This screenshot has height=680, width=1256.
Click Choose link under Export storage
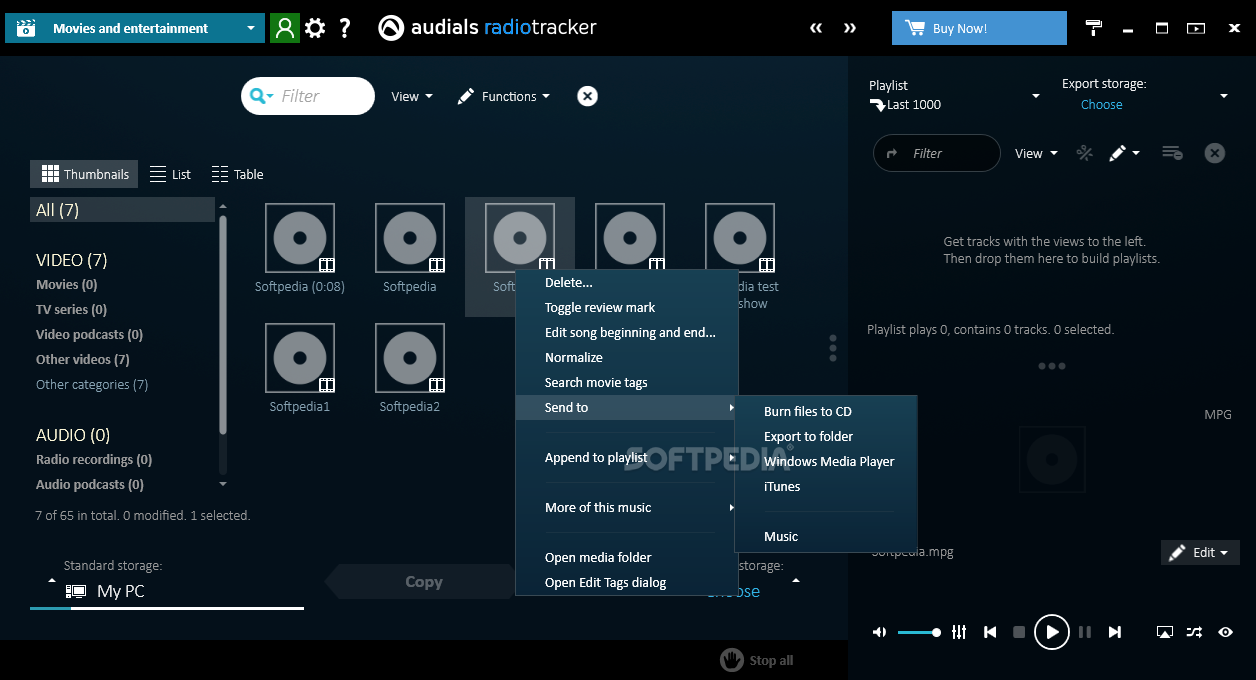point(1101,104)
